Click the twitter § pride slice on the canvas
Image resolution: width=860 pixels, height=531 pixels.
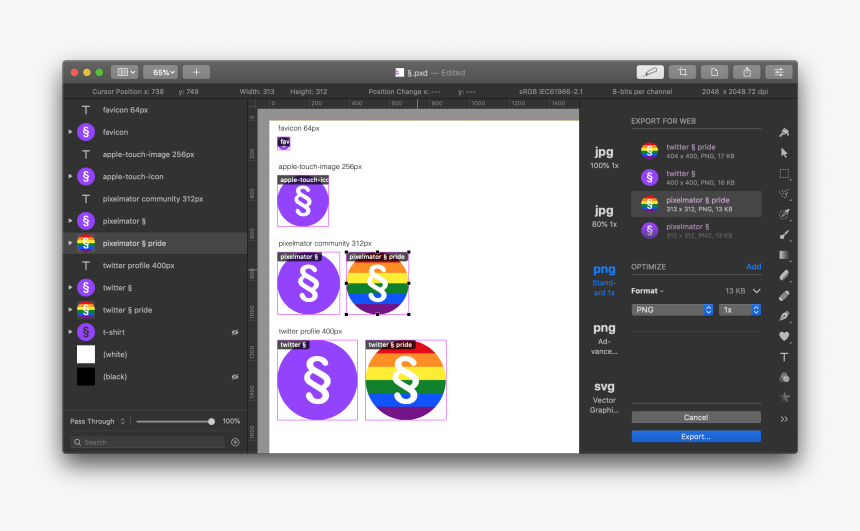click(406, 380)
